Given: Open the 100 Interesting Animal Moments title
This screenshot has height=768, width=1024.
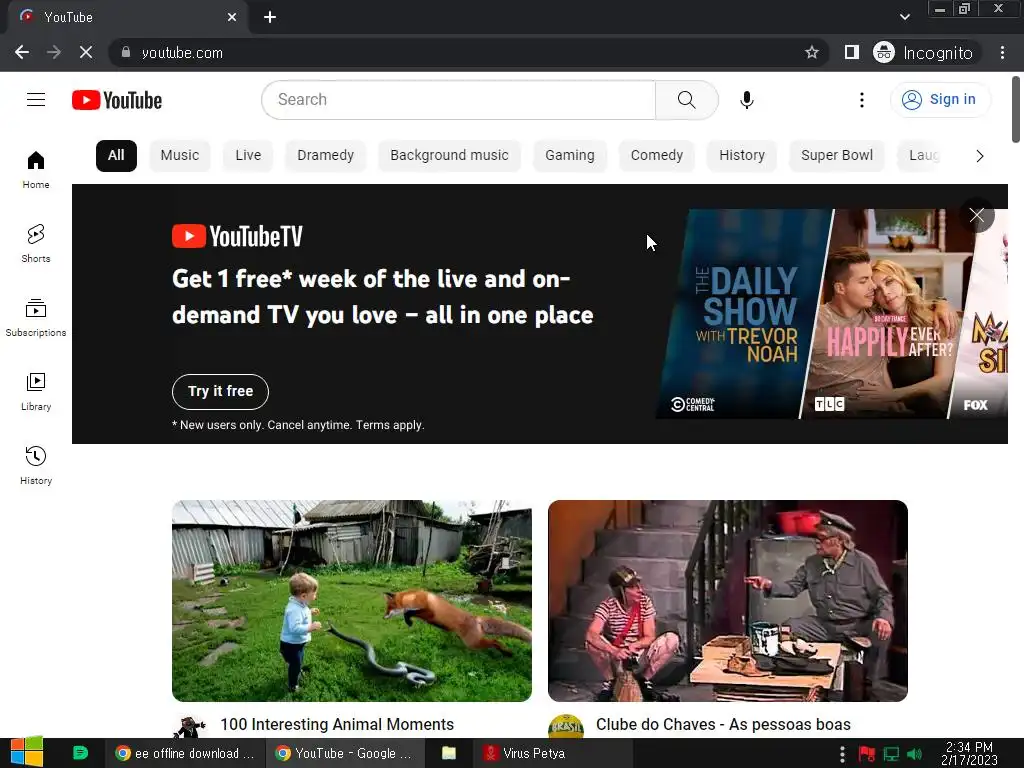Looking at the screenshot, I should click(x=337, y=724).
